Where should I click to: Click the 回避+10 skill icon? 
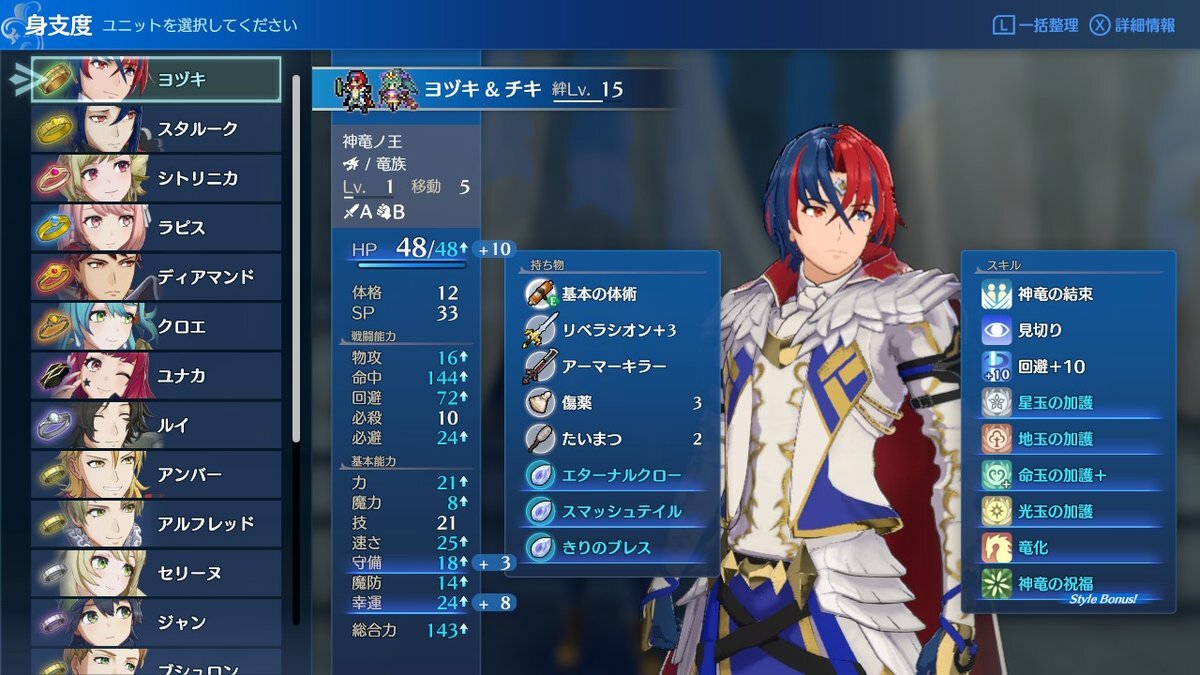click(997, 366)
